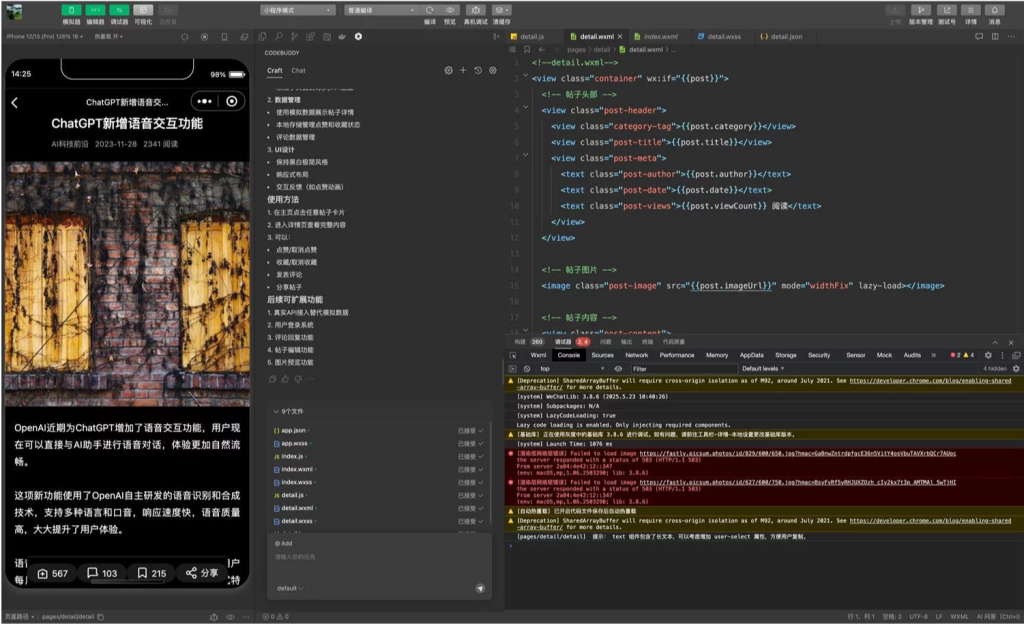The height and width of the screenshot is (624, 1024).
Task: Click the simulator refresh icon
Action: pyautogui.click(x=185, y=37)
